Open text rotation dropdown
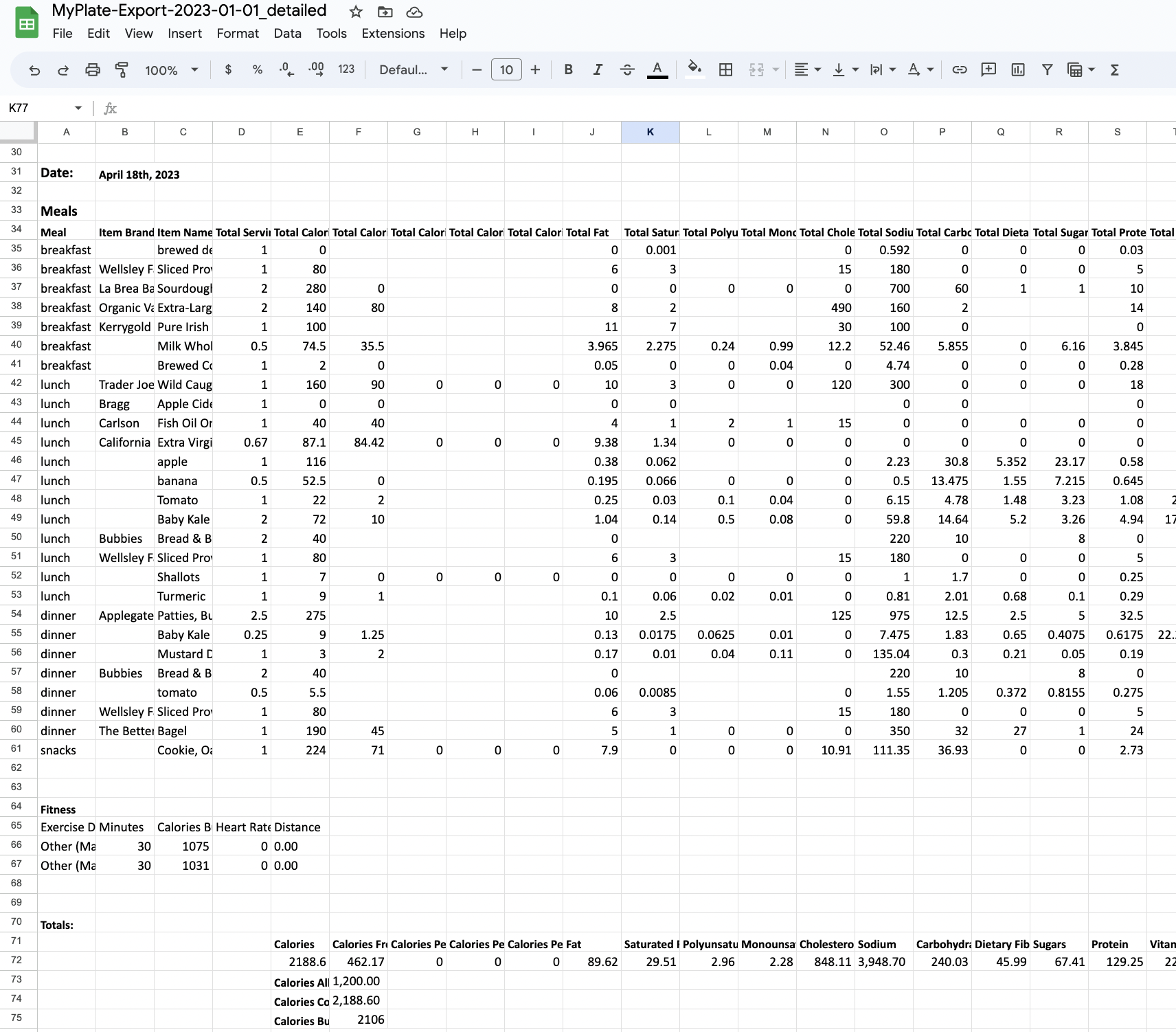The width and height of the screenshot is (1176, 1032). 920,69
